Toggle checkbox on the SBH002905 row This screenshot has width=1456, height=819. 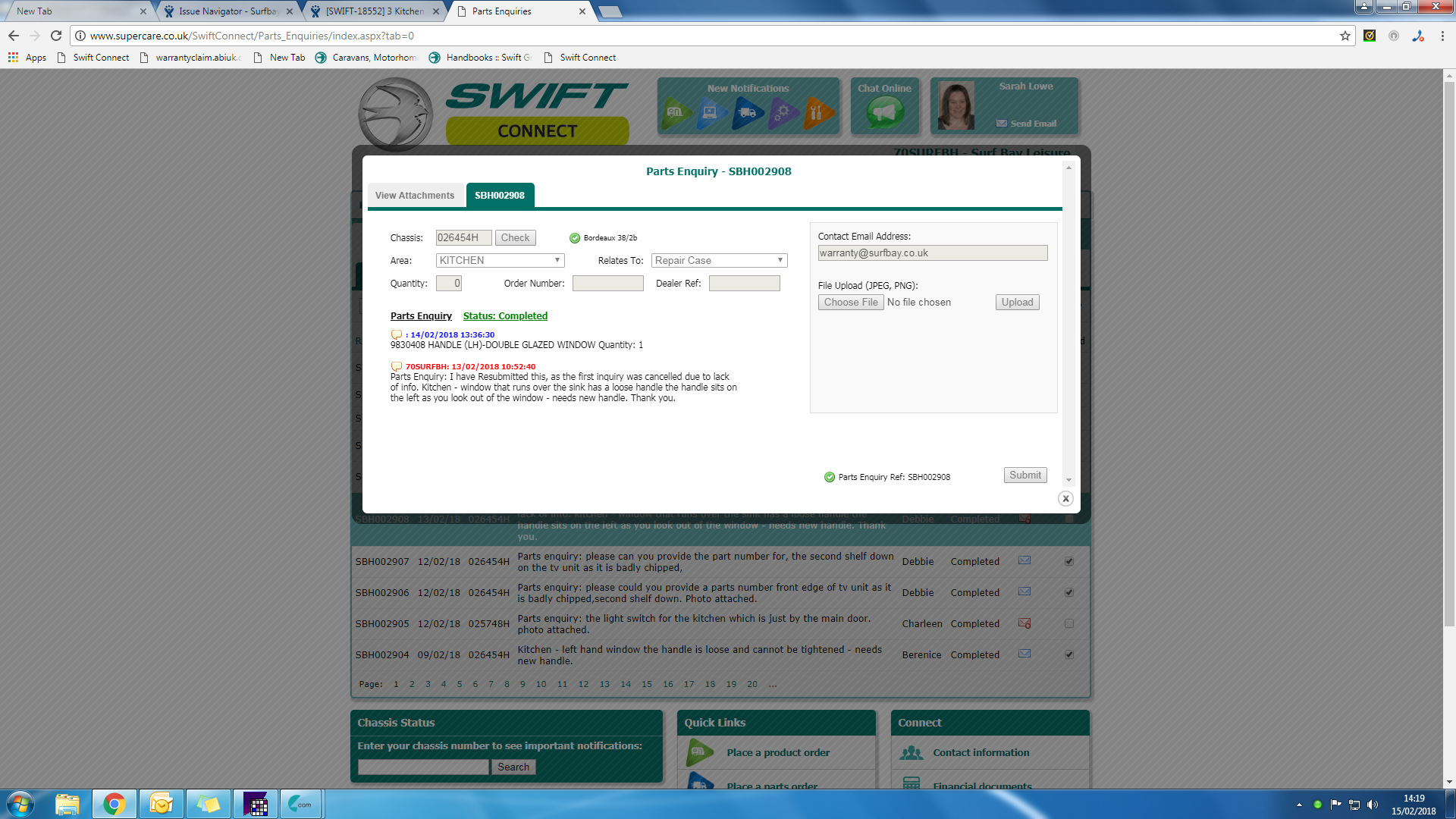pyautogui.click(x=1069, y=623)
